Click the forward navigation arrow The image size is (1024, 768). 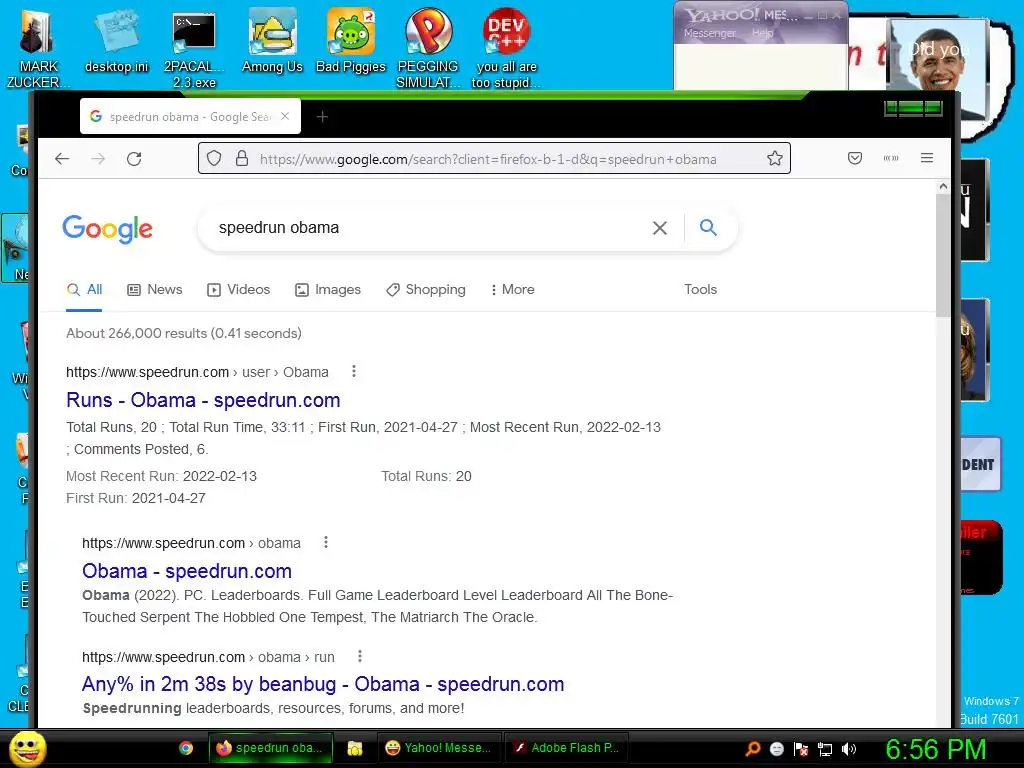point(98,159)
